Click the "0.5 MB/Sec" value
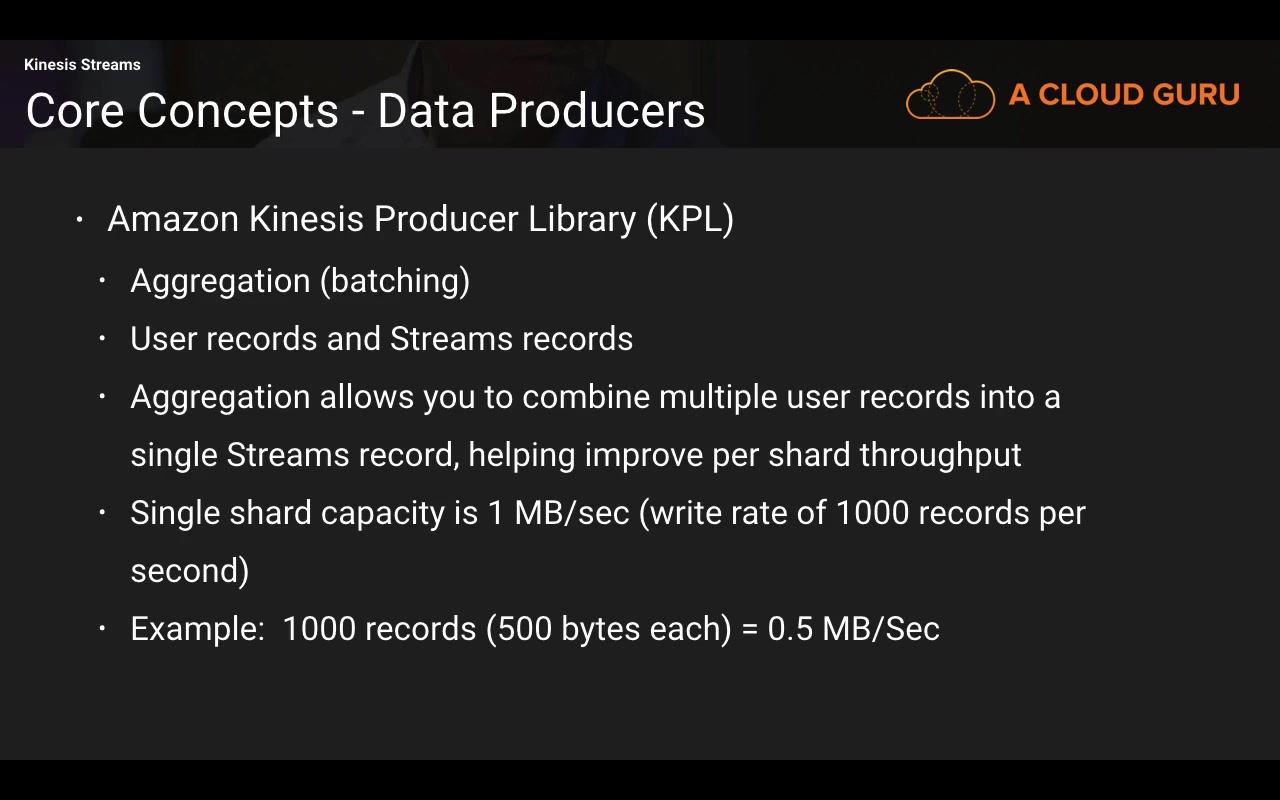Image resolution: width=1280 pixels, height=800 pixels. (853, 629)
